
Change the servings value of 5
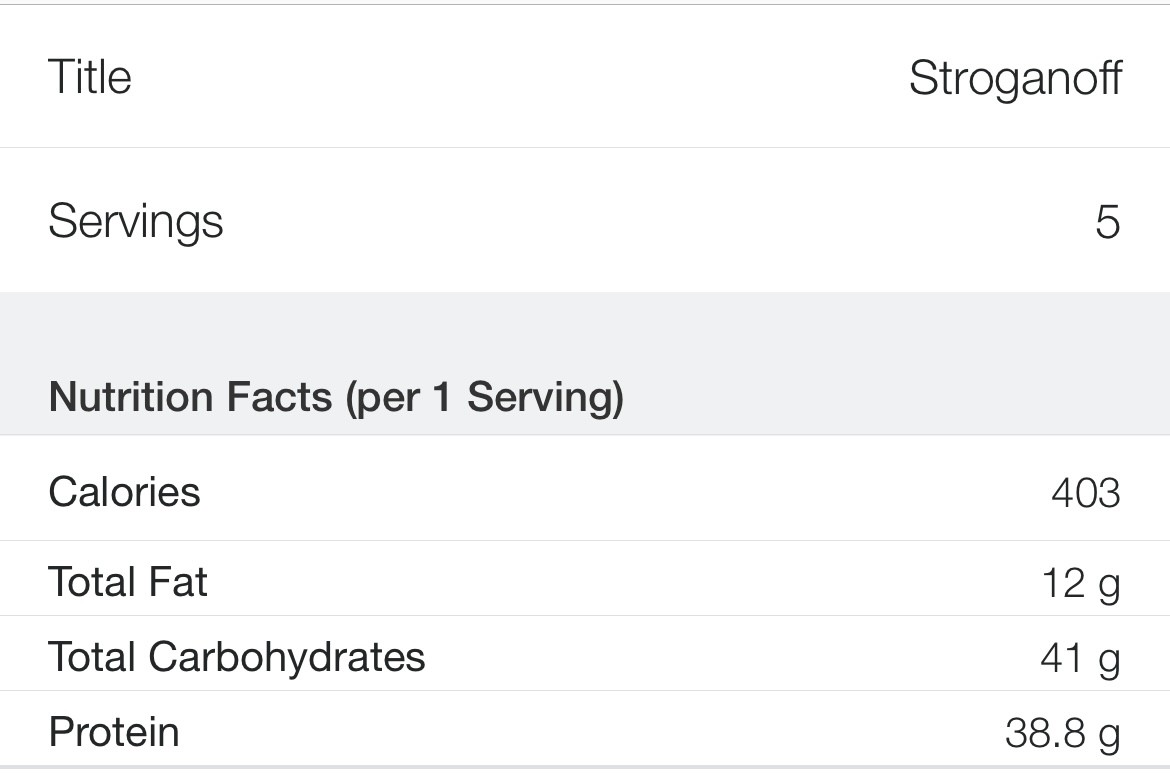1107,221
